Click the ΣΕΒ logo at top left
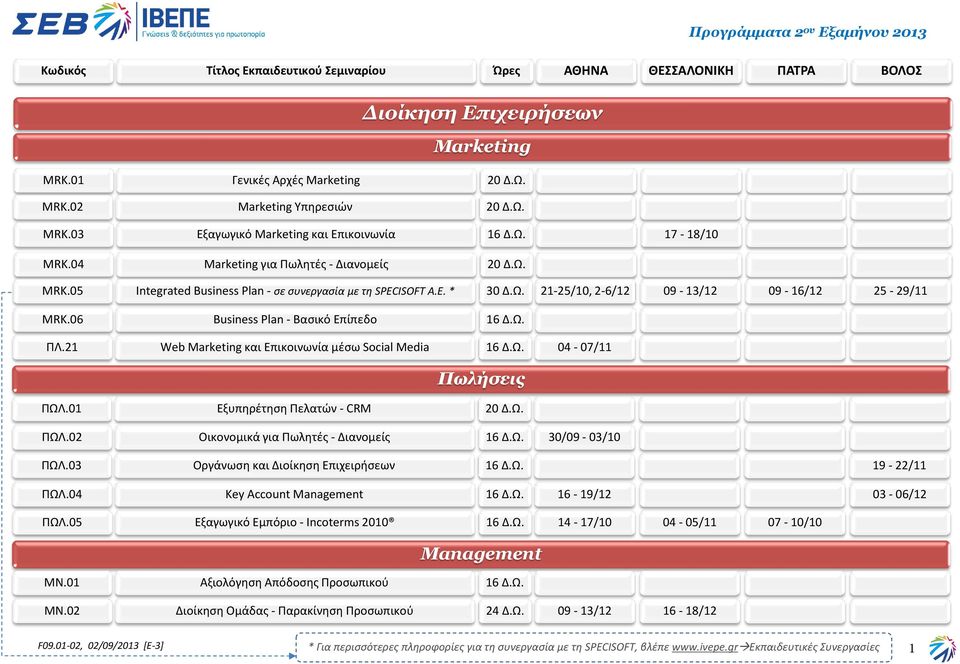The width and height of the screenshot is (960, 664). [72, 21]
